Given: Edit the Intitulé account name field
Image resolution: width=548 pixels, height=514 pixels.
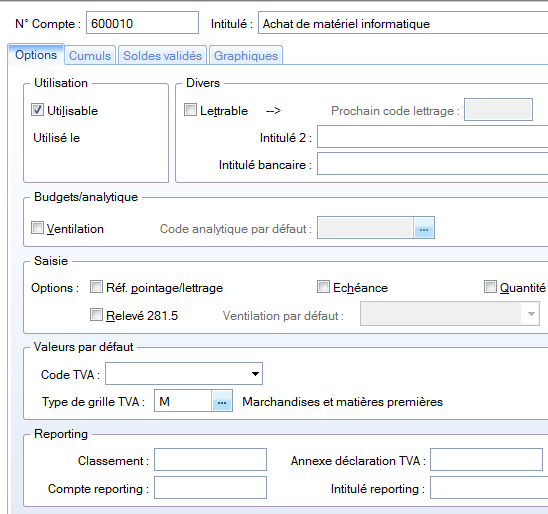Looking at the screenshot, I should coord(403,23).
